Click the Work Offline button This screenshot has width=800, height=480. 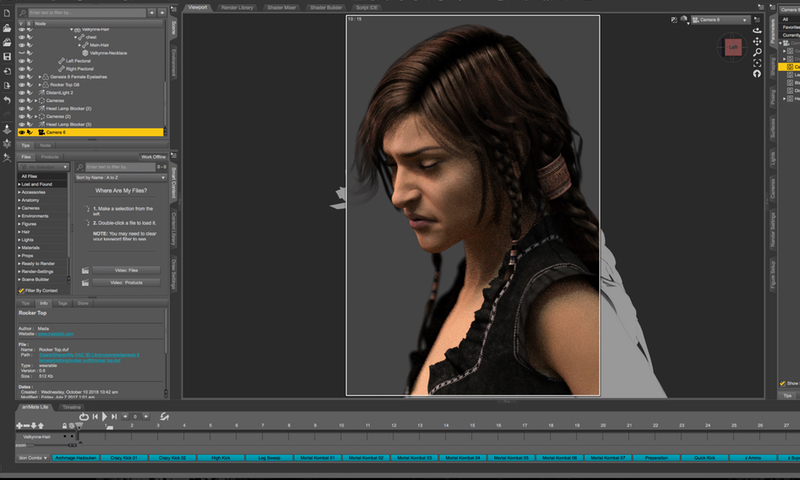[153, 157]
